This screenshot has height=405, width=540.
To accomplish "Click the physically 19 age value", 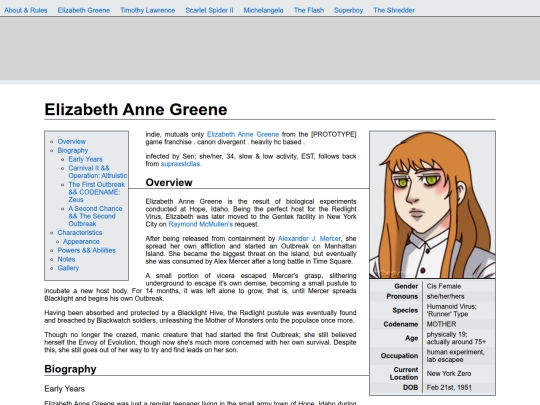I will (456, 338).
